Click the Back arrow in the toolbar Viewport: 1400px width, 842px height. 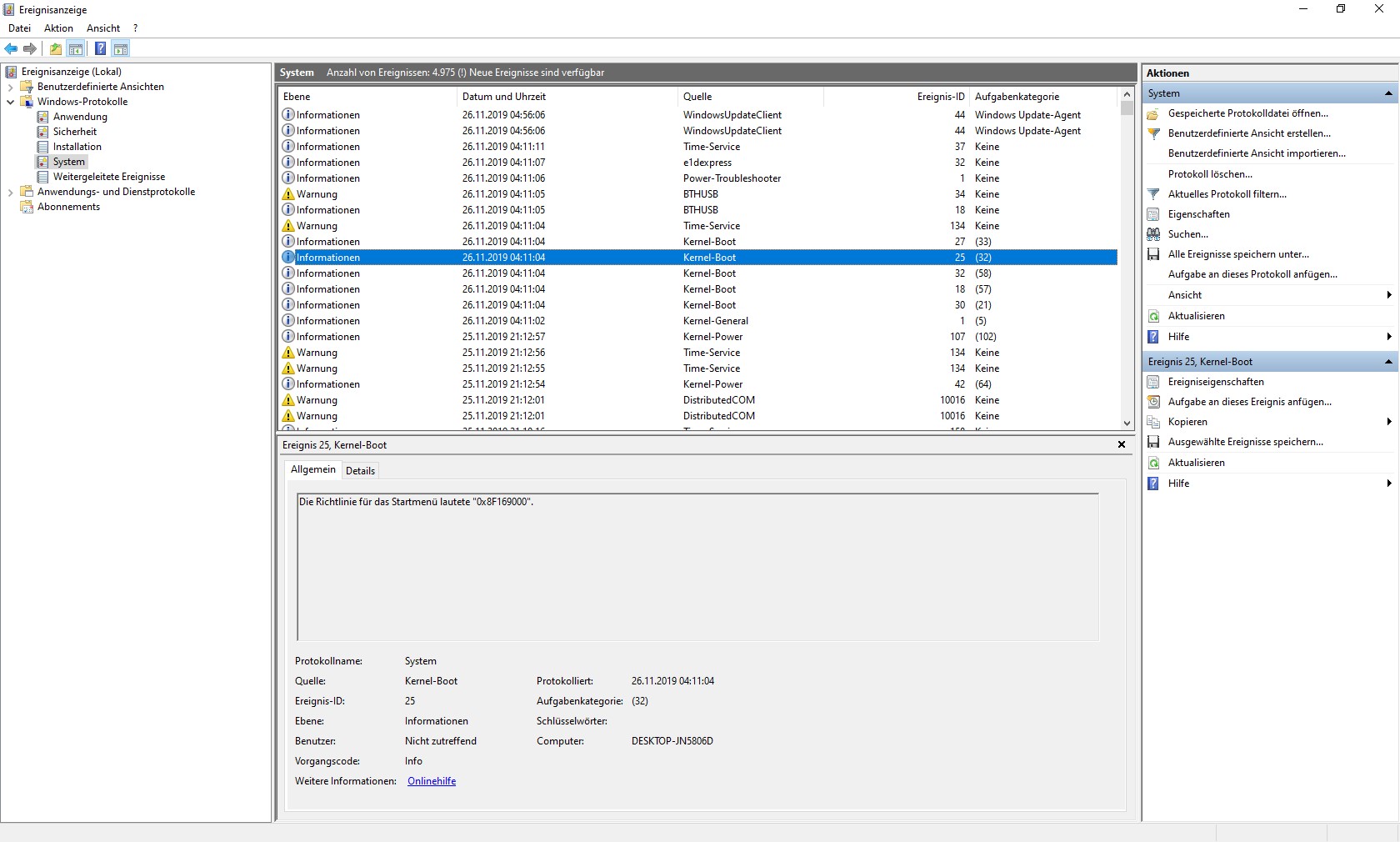(11, 48)
